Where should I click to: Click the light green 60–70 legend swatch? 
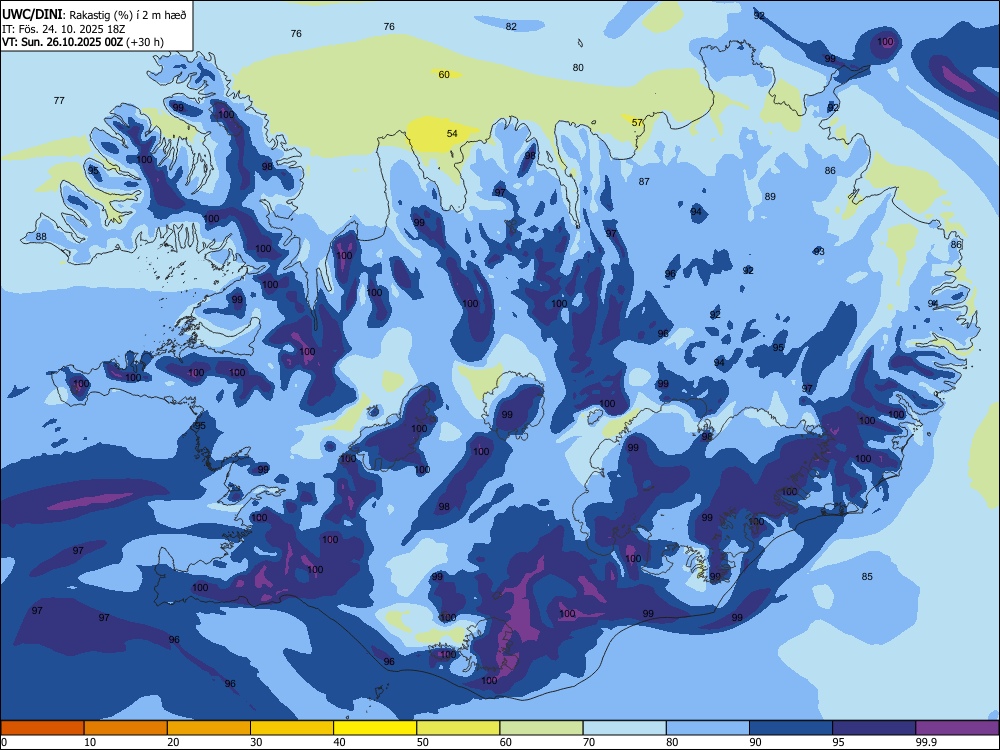click(541, 728)
